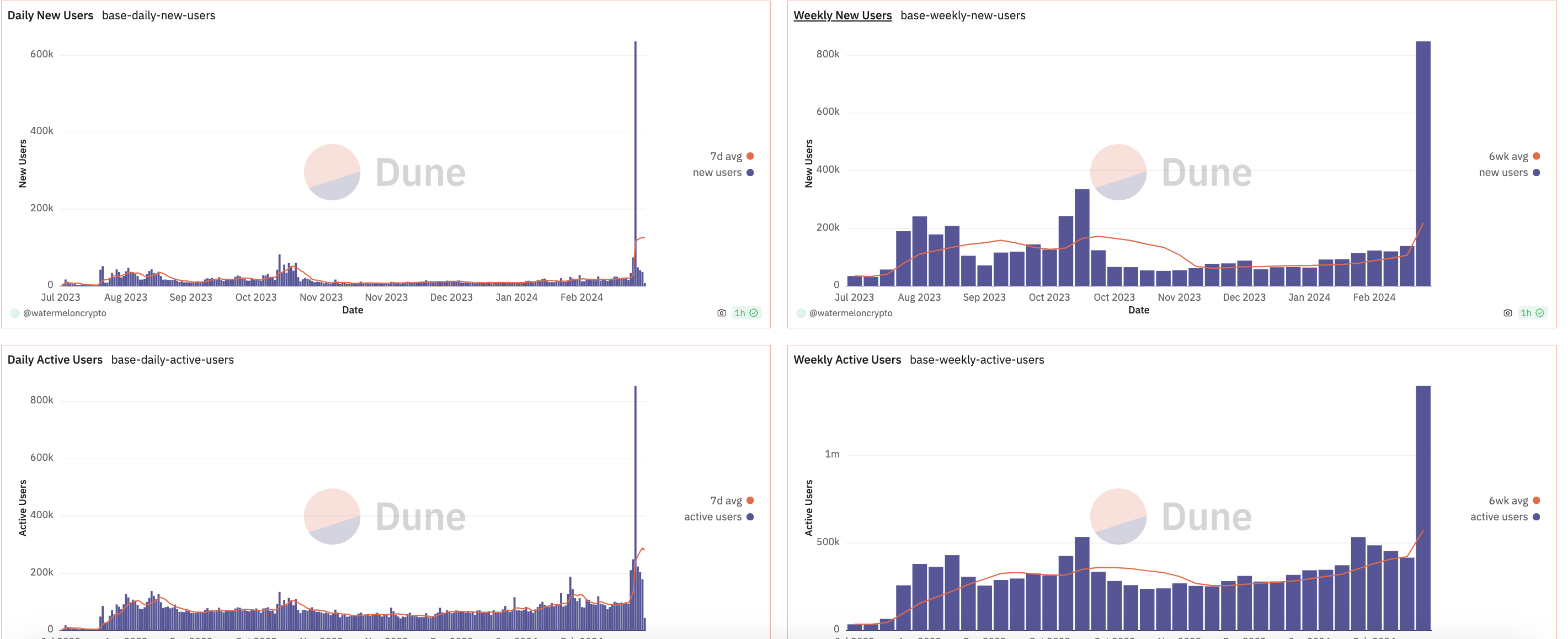
Task: Toggle new users series in Weekly New Users legend
Action: [1503, 173]
